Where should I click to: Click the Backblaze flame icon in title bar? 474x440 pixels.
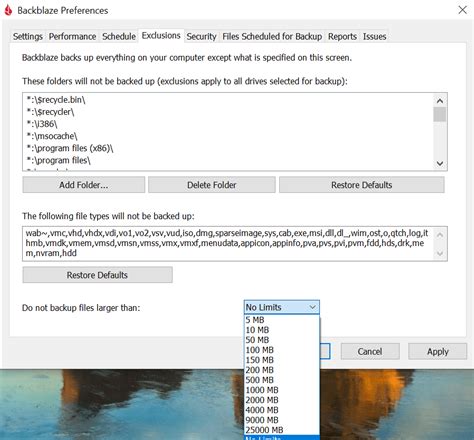tap(8, 10)
